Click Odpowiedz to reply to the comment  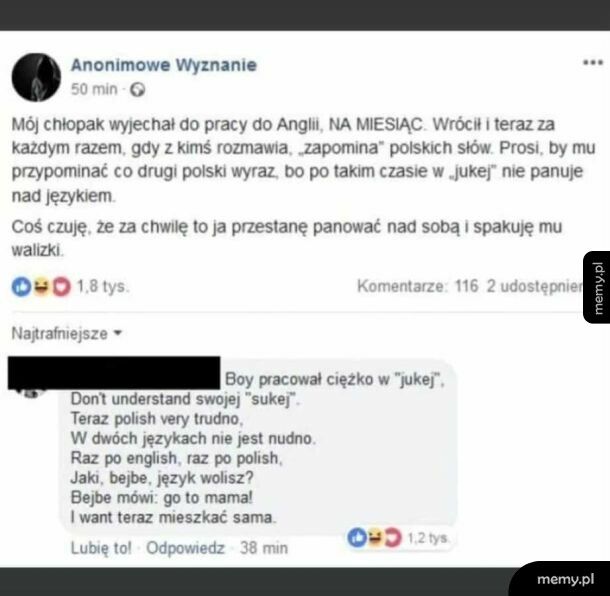[186, 548]
